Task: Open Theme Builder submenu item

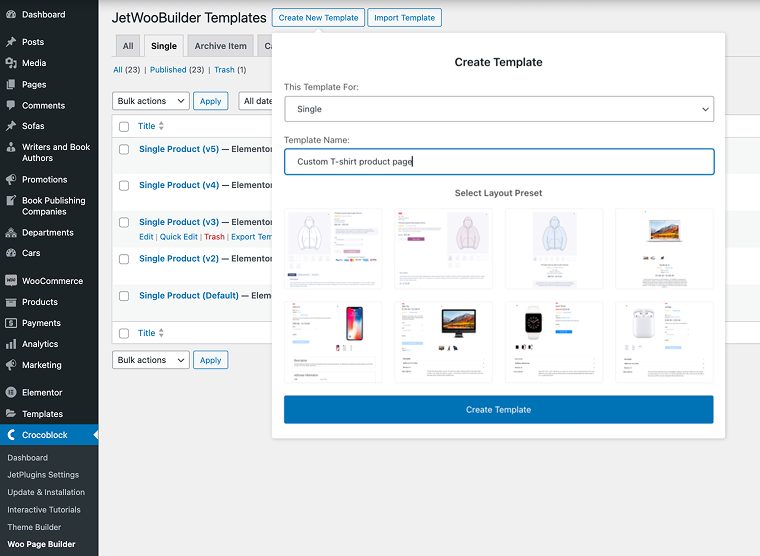Action: [x=34, y=527]
